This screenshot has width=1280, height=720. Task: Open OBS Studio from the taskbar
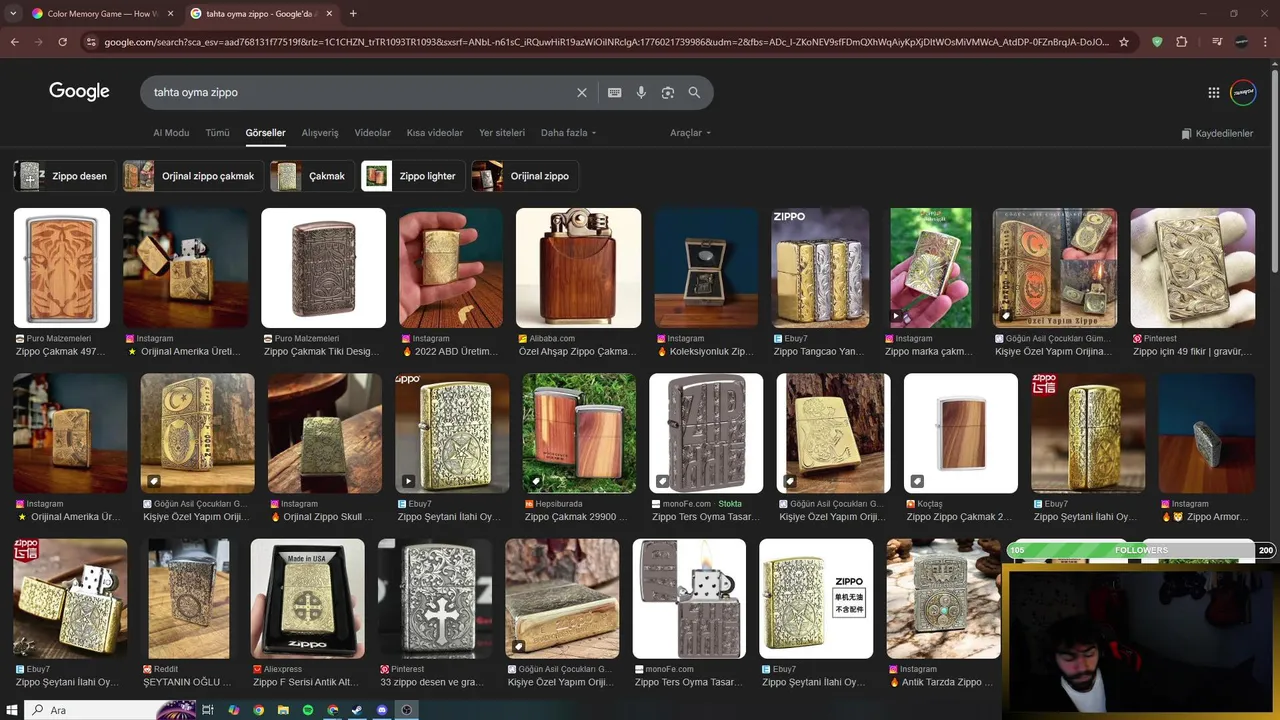click(407, 710)
